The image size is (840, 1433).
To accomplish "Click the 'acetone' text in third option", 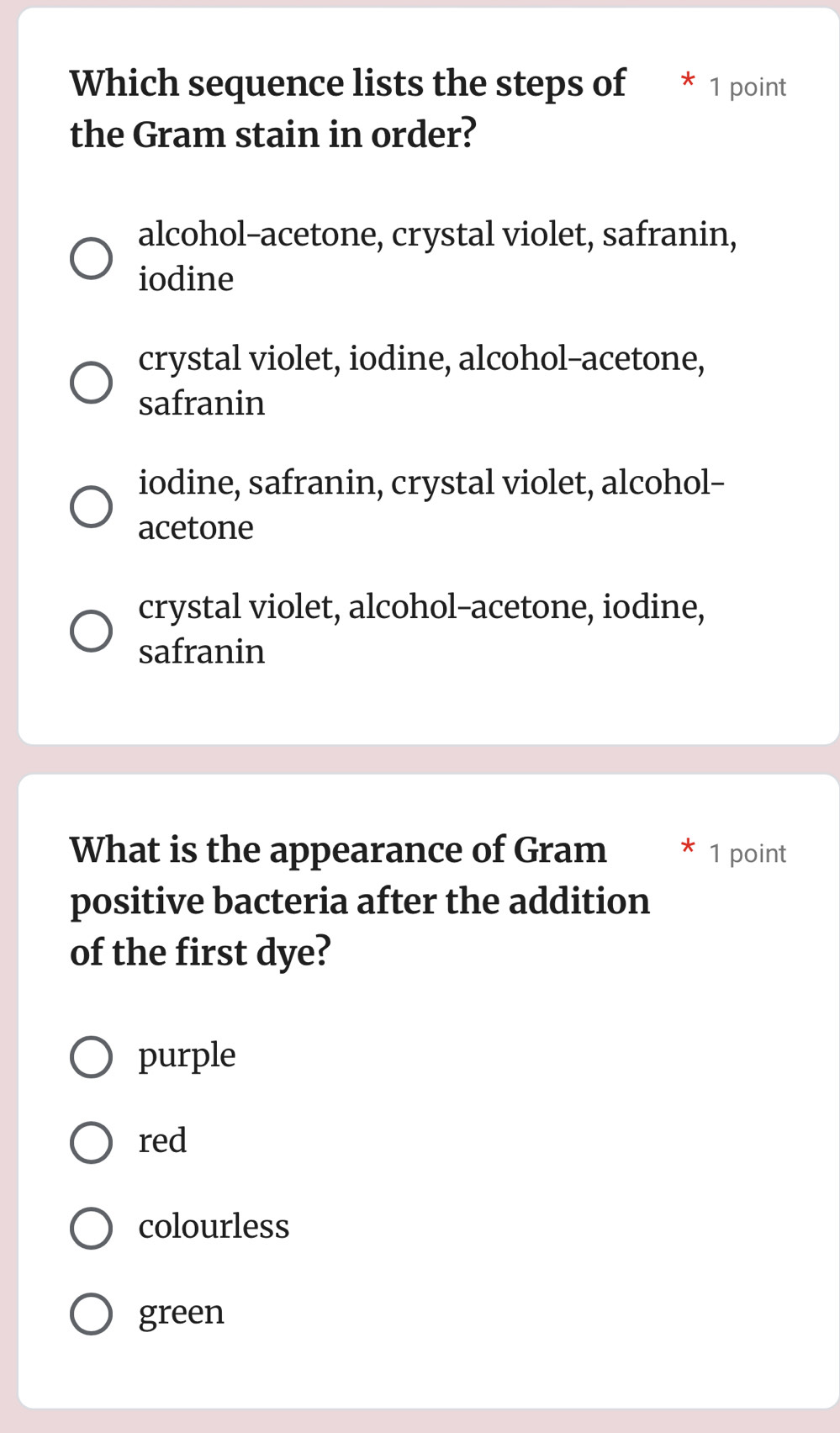I will [196, 526].
